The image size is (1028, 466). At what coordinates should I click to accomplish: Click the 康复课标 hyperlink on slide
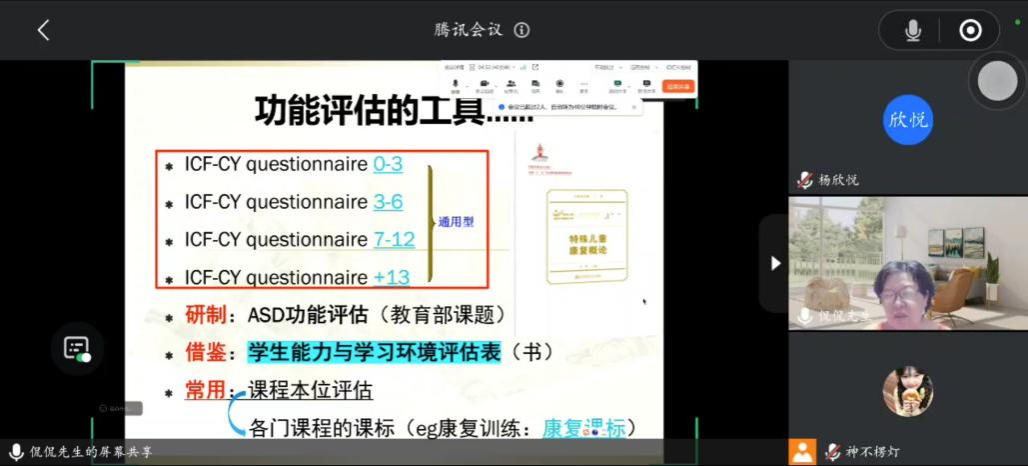[x=584, y=428]
